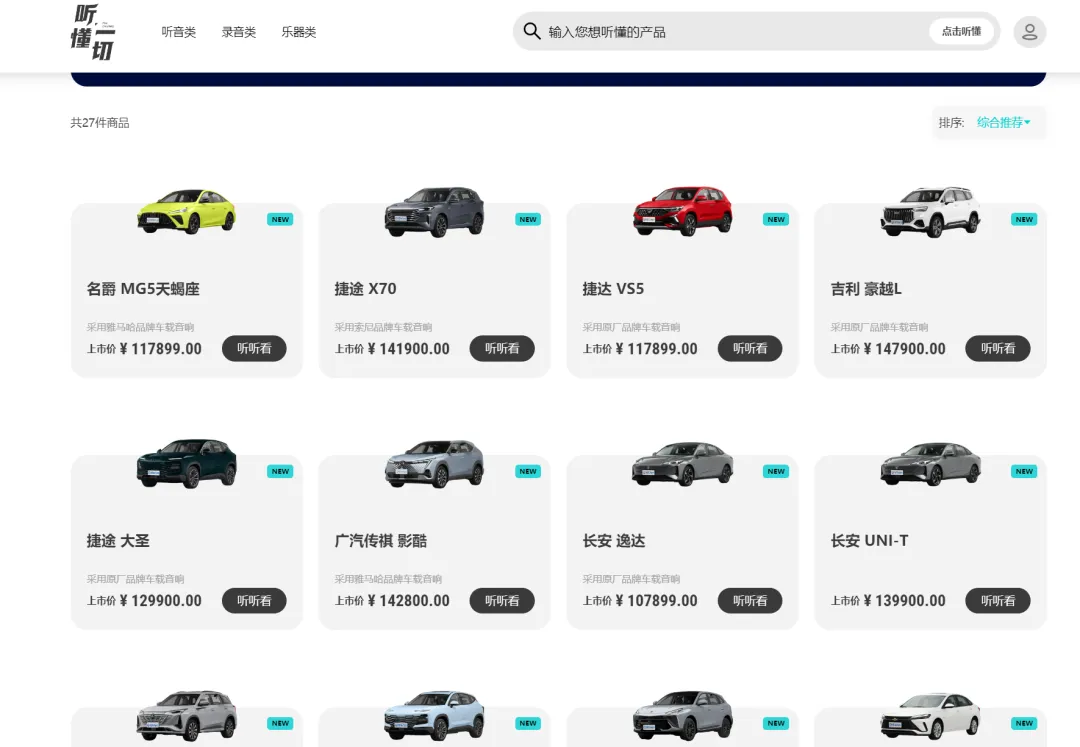Screen dimensions: 1080x747
Task: Click 采用索尼品牌车载音响 under 捷途 X70
Action: click(384, 327)
